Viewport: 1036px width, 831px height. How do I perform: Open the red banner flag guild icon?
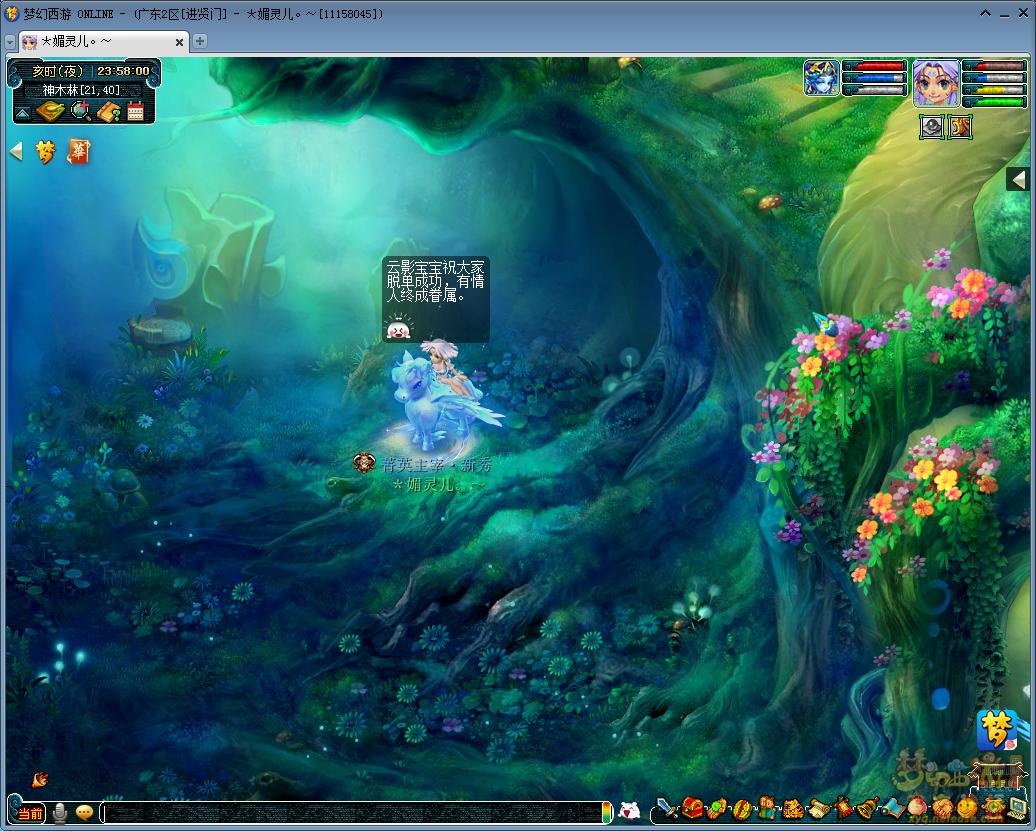click(843, 808)
